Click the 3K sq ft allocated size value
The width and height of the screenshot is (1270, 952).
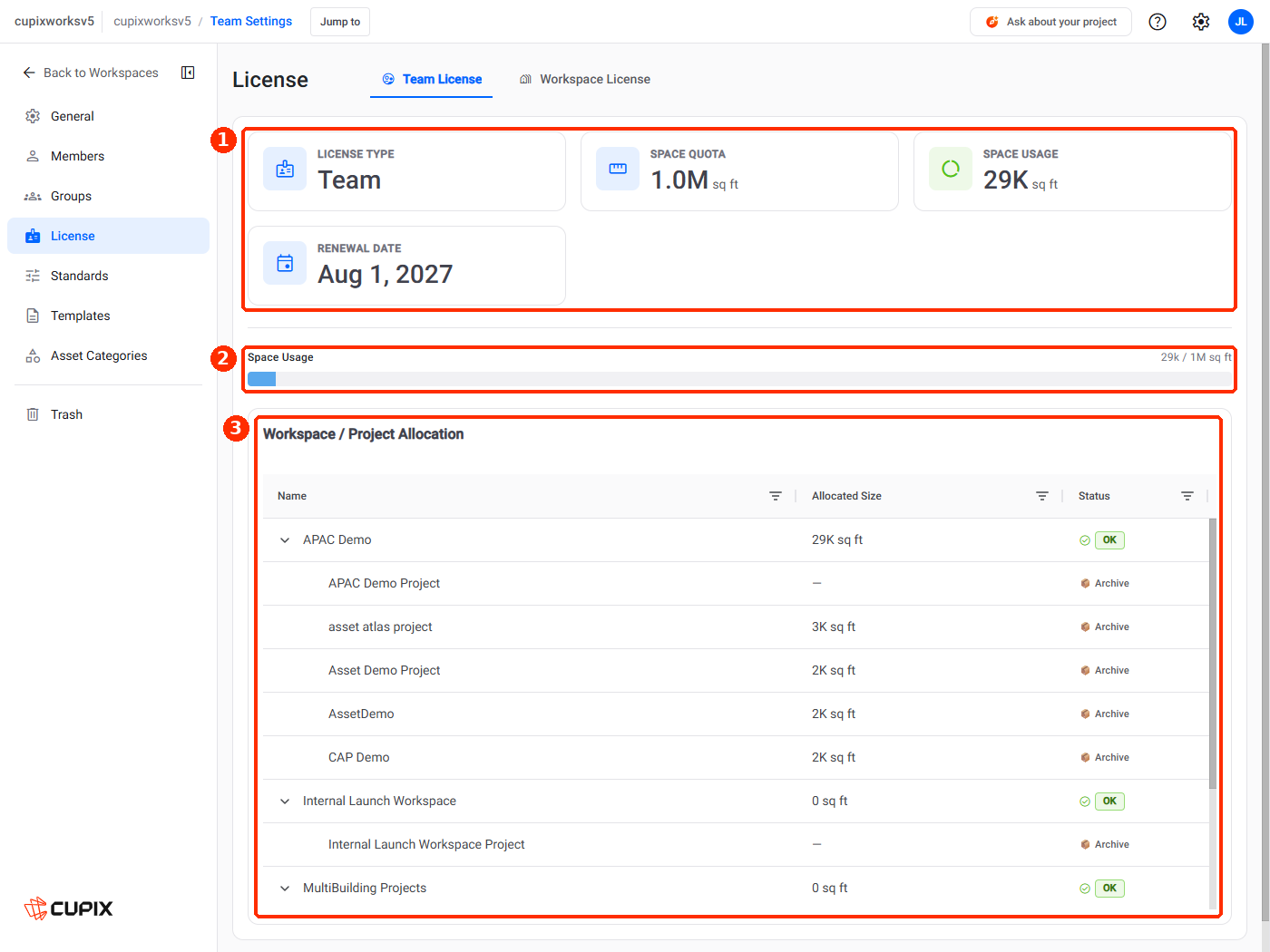pyautogui.click(x=834, y=627)
